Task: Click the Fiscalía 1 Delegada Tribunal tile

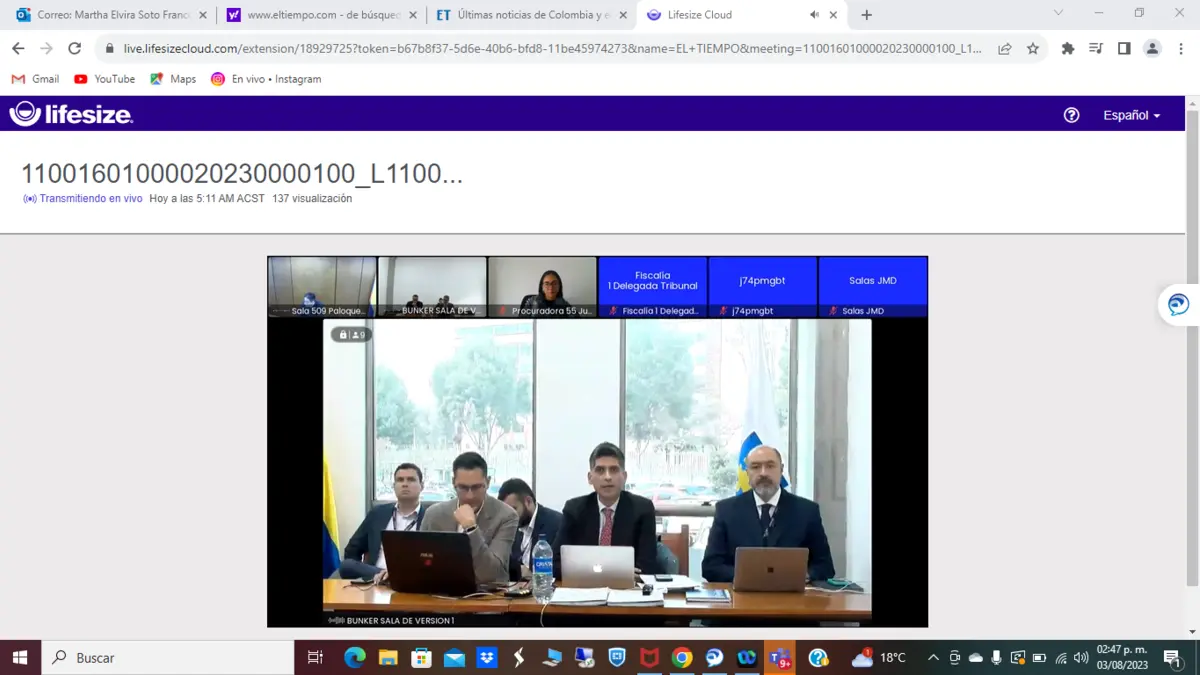Action: [652, 287]
